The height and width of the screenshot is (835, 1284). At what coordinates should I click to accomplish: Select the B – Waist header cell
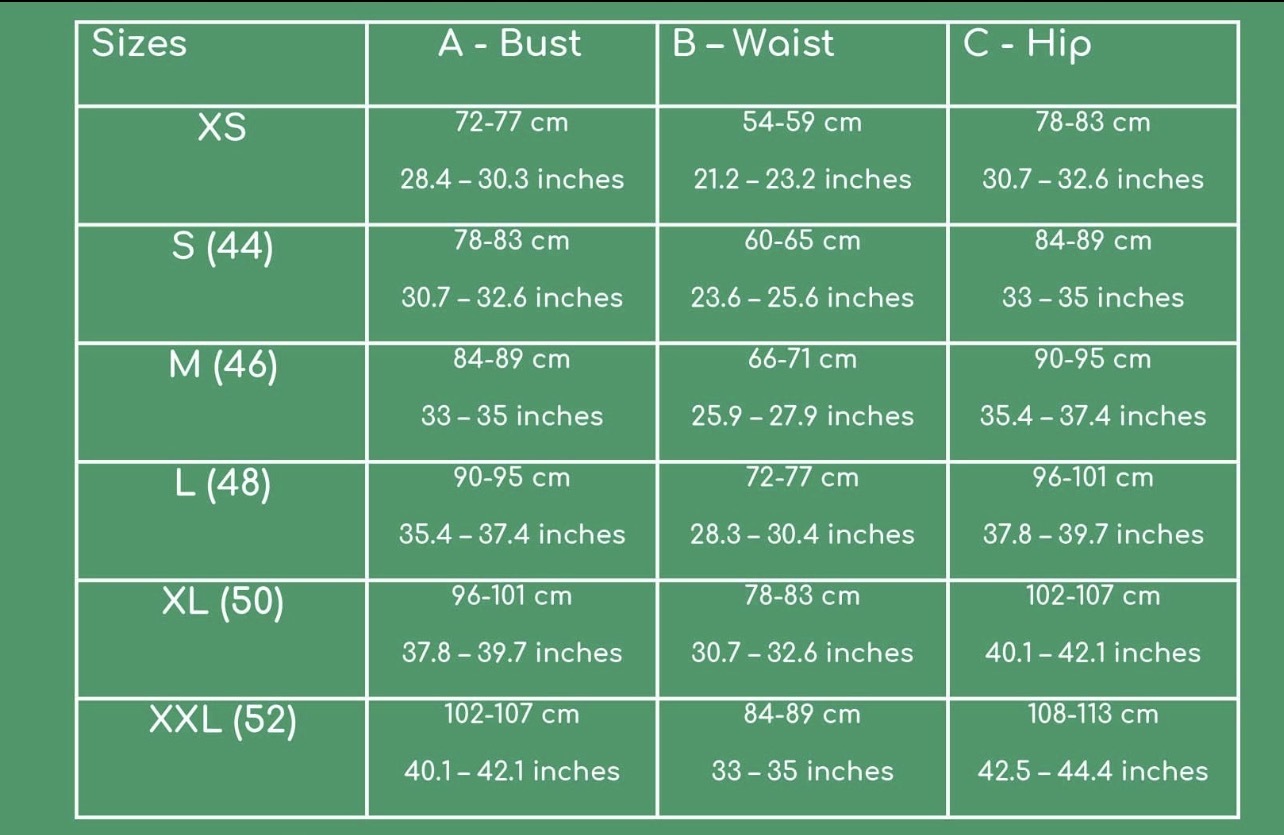coord(753,43)
